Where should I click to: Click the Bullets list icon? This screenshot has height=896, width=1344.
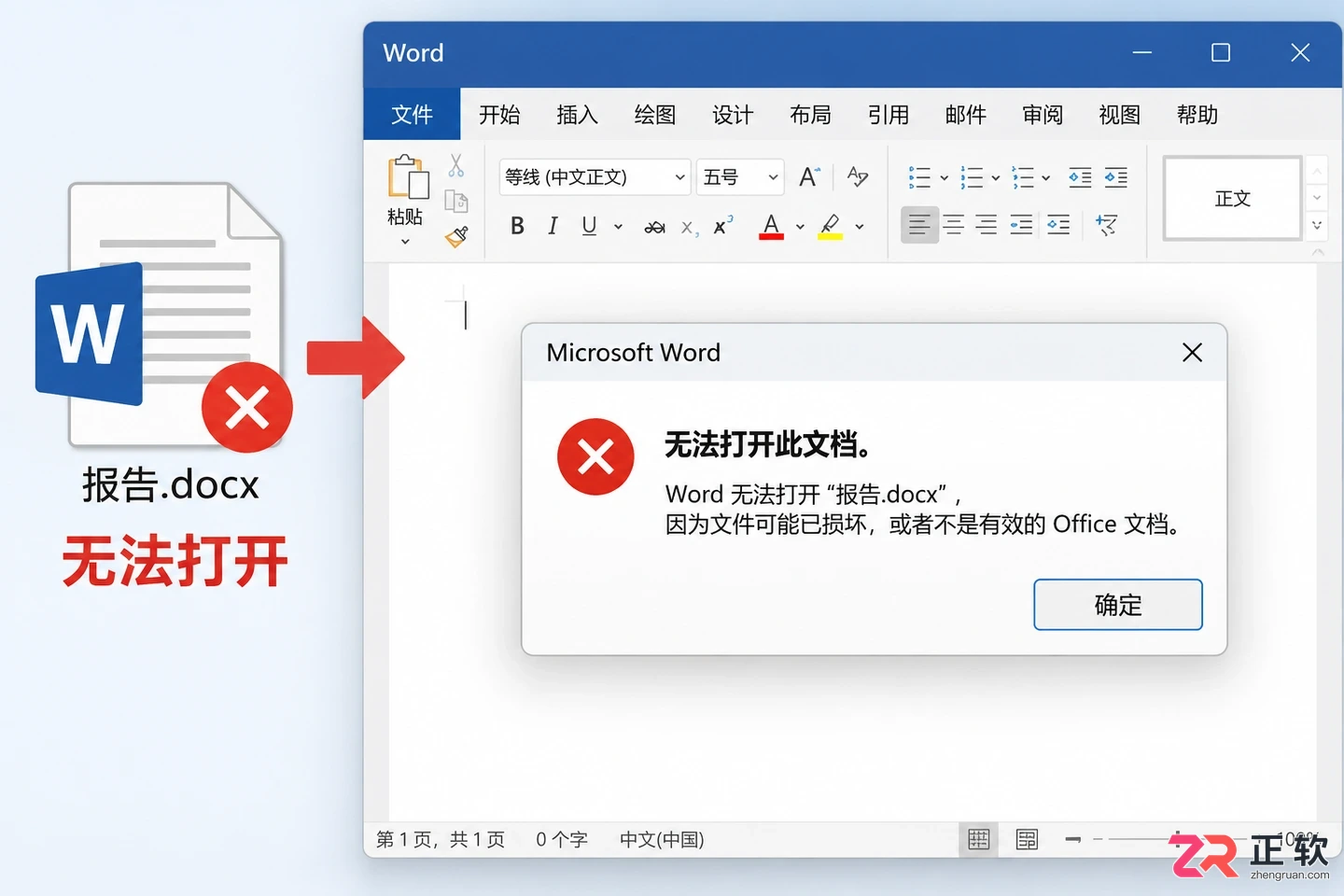pos(919,177)
